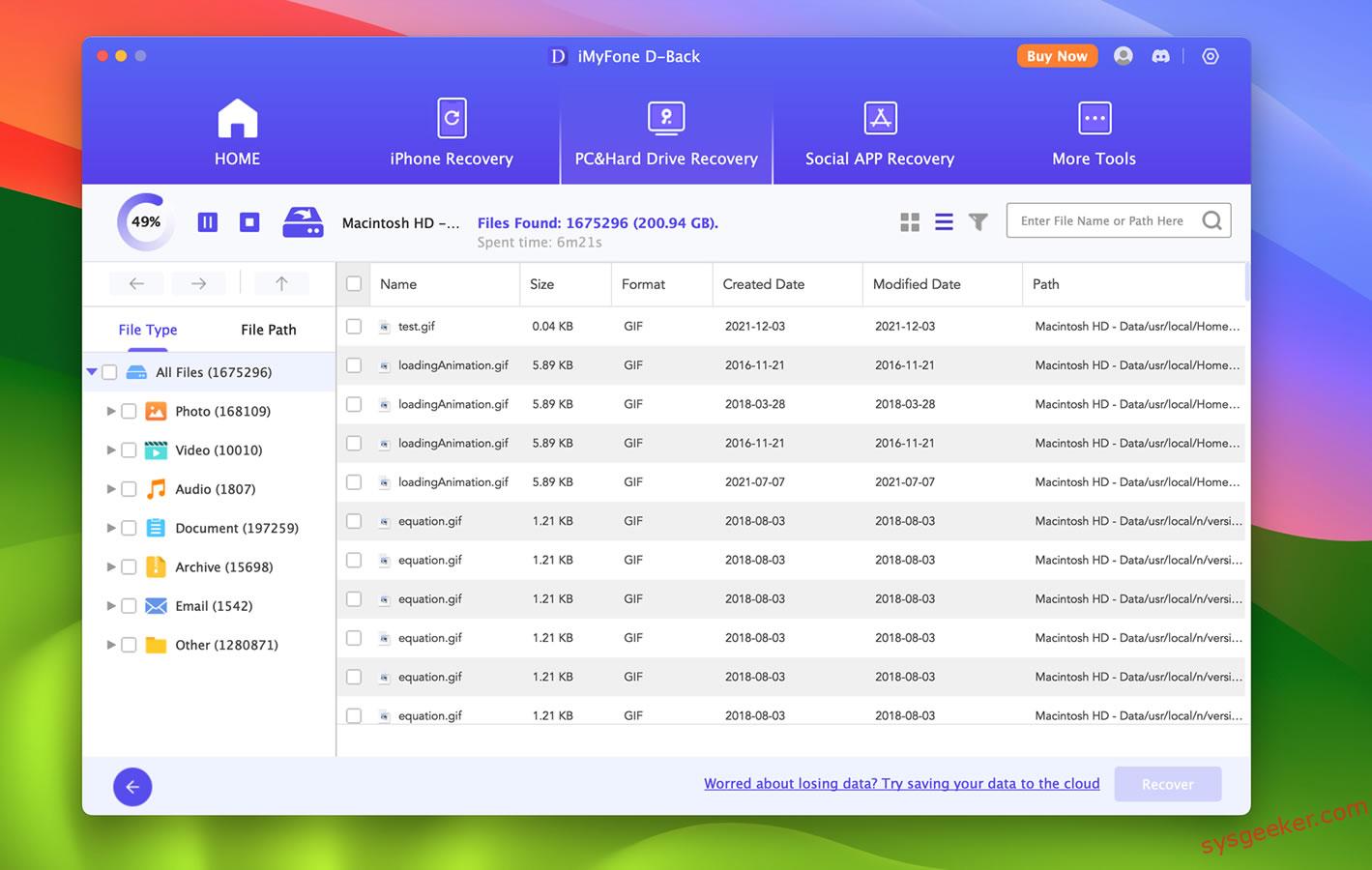Viewport: 1372px width, 870px height.
Task: Click the Buy Now button
Action: tap(1057, 56)
